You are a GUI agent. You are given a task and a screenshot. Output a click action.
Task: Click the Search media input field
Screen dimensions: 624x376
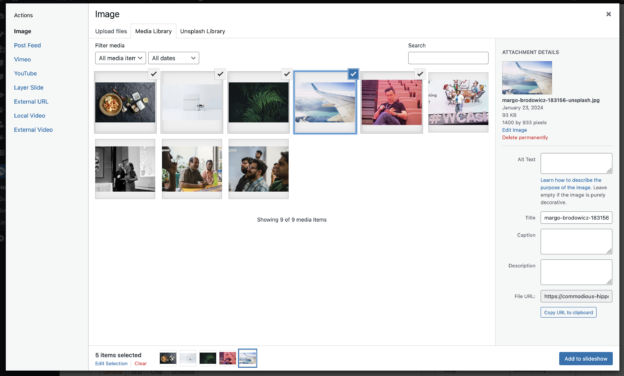click(448, 58)
